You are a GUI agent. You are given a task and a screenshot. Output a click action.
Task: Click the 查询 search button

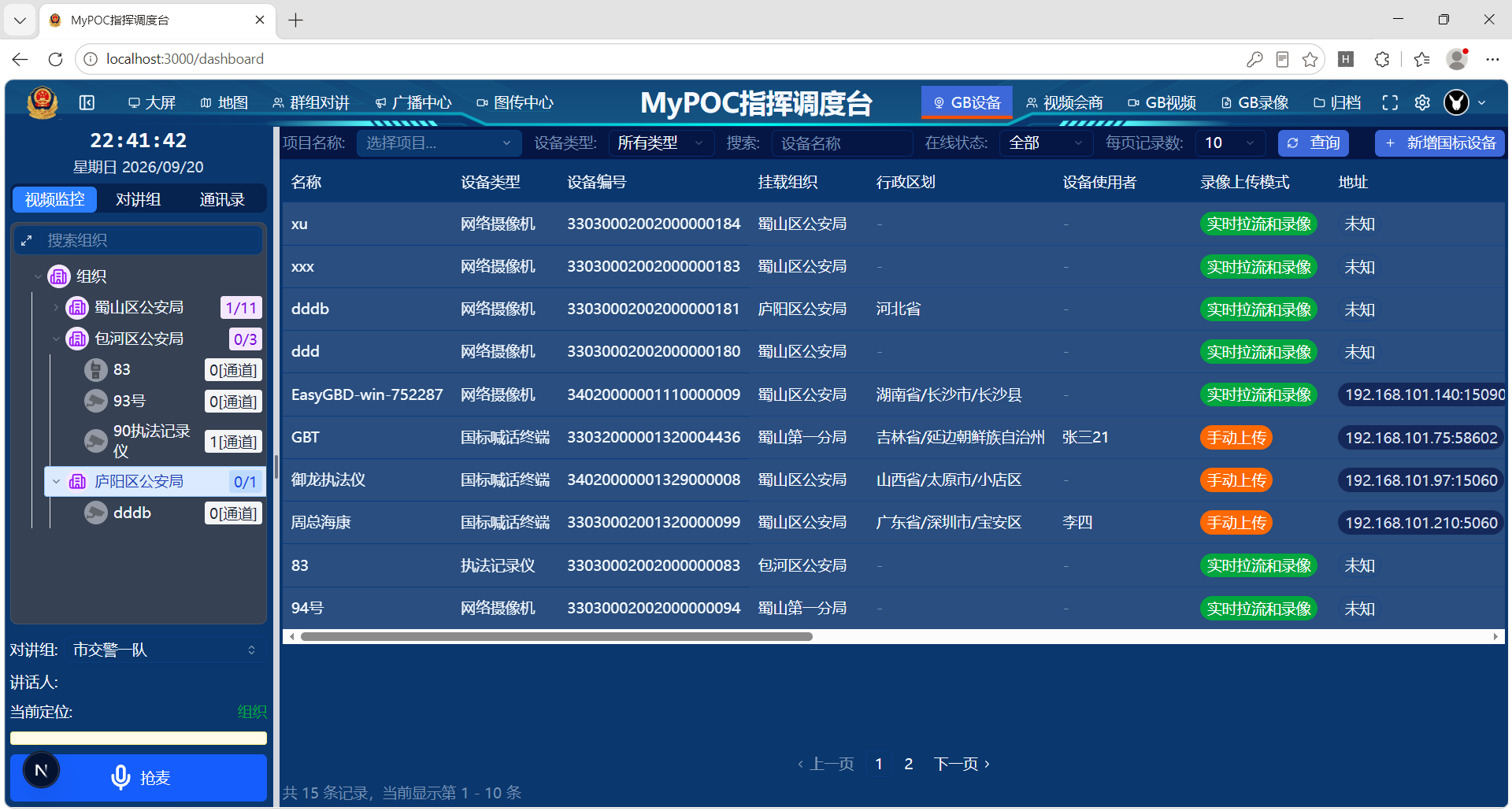click(x=1314, y=143)
